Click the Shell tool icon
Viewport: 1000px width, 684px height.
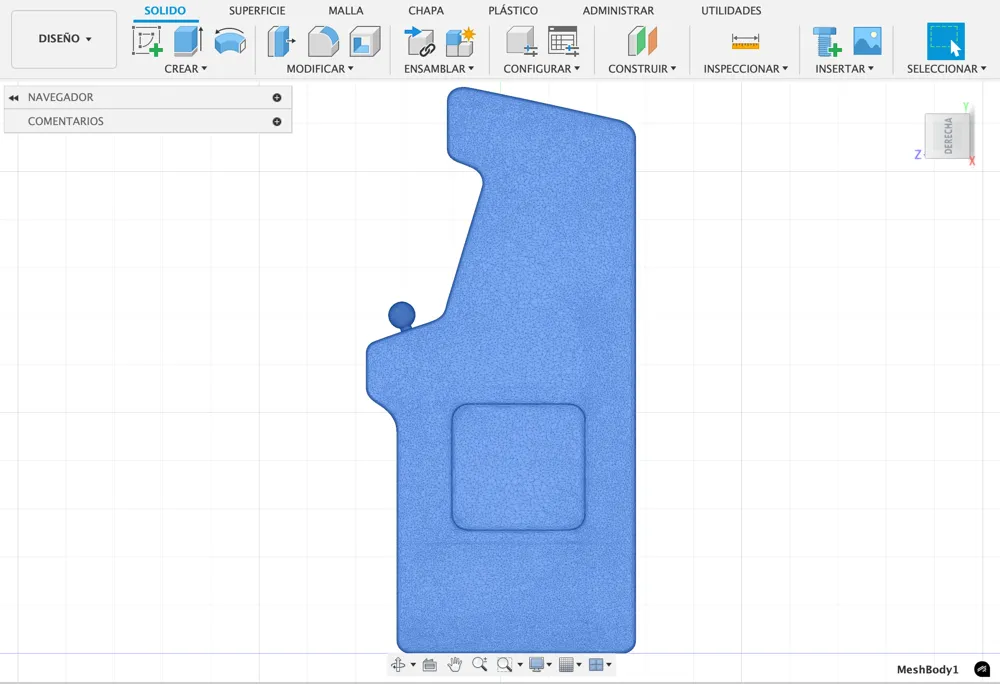click(365, 41)
